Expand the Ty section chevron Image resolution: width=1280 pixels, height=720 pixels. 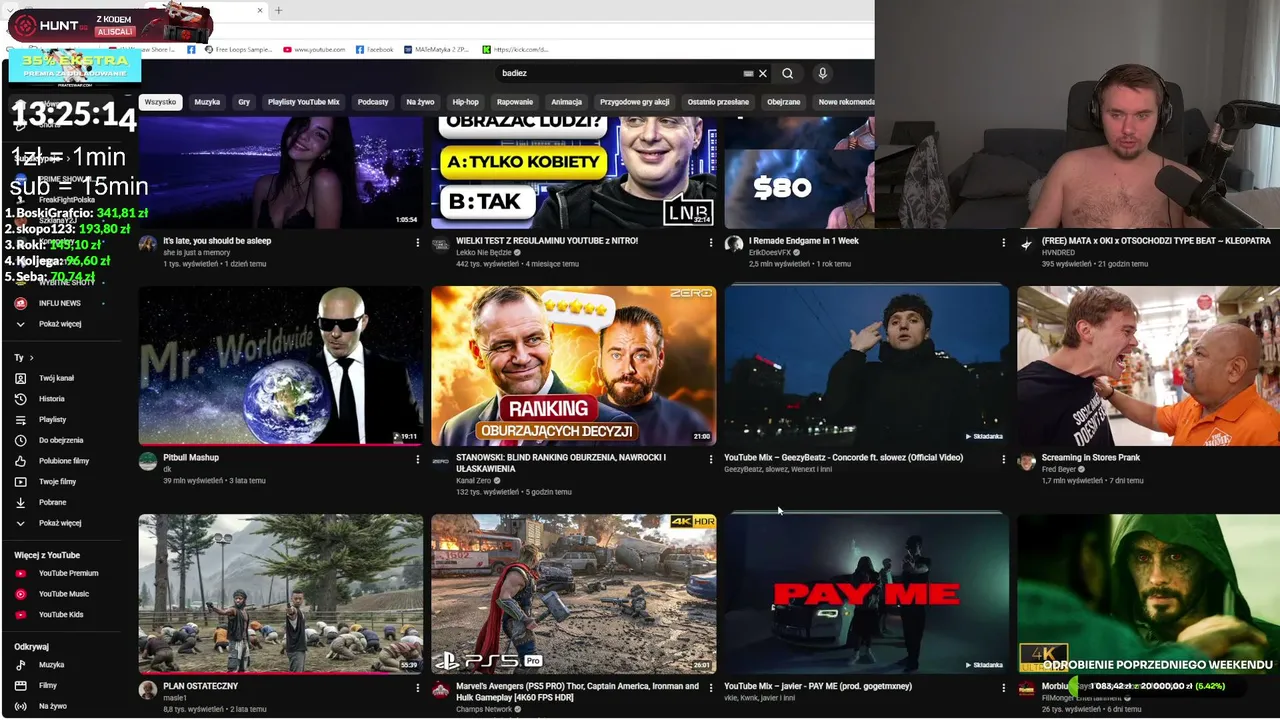click(x=31, y=357)
